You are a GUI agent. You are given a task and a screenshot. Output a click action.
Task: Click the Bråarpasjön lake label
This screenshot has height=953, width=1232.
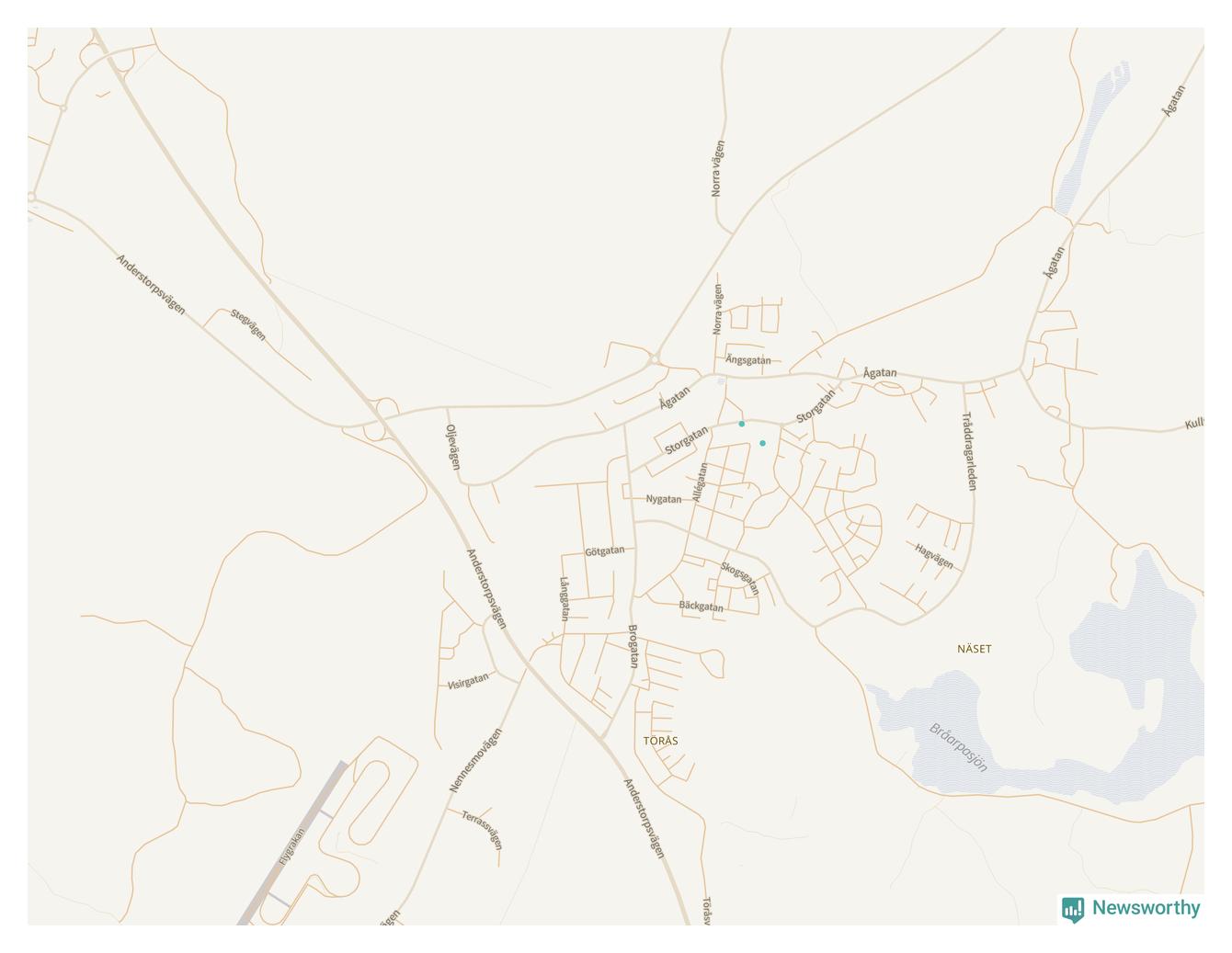point(958,747)
